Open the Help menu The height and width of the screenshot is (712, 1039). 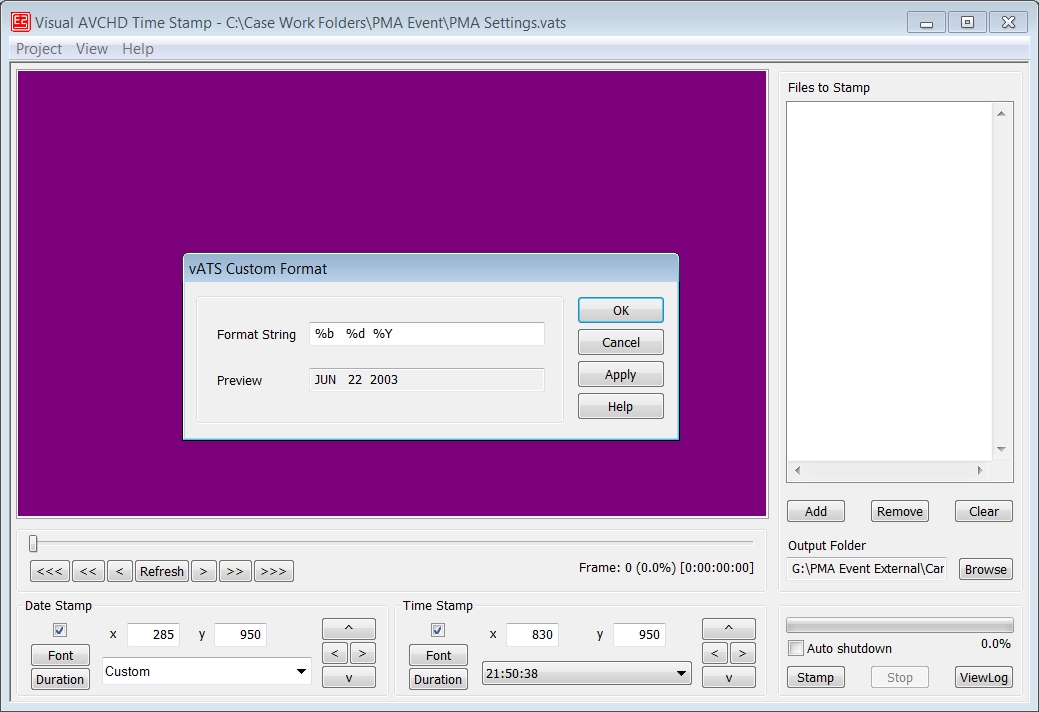pos(138,49)
